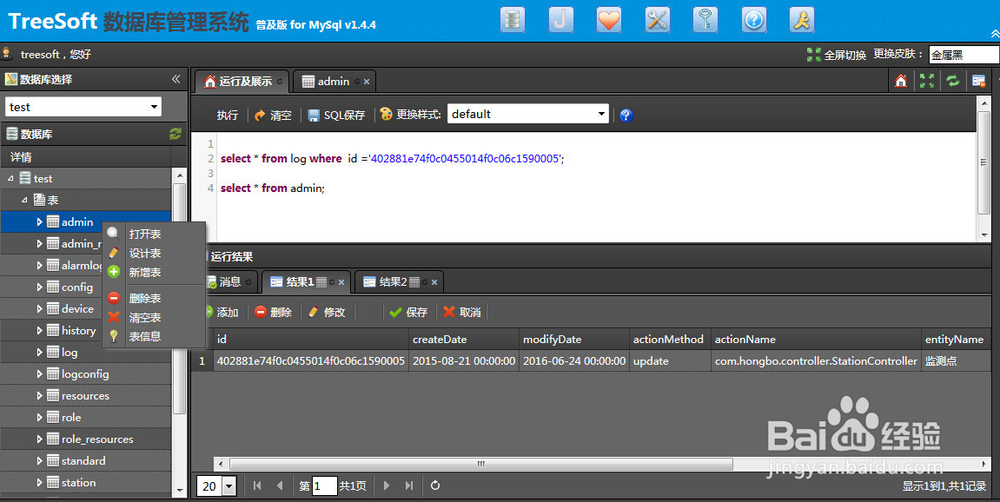Click 执行 to run SQL
This screenshot has width=1000, height=502.
coord(227,115)
